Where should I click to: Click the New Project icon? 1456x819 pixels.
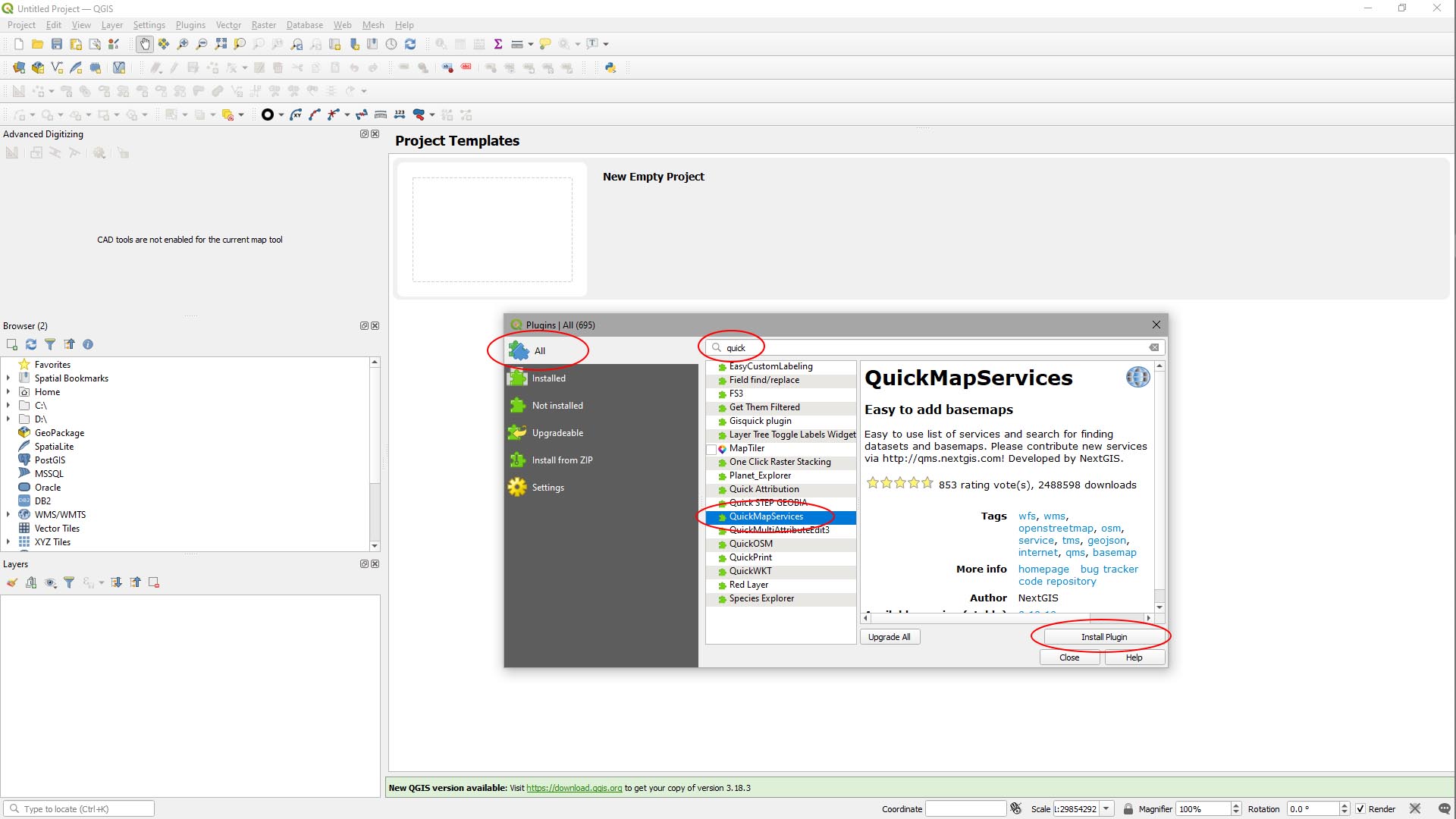tap(19, 44)
